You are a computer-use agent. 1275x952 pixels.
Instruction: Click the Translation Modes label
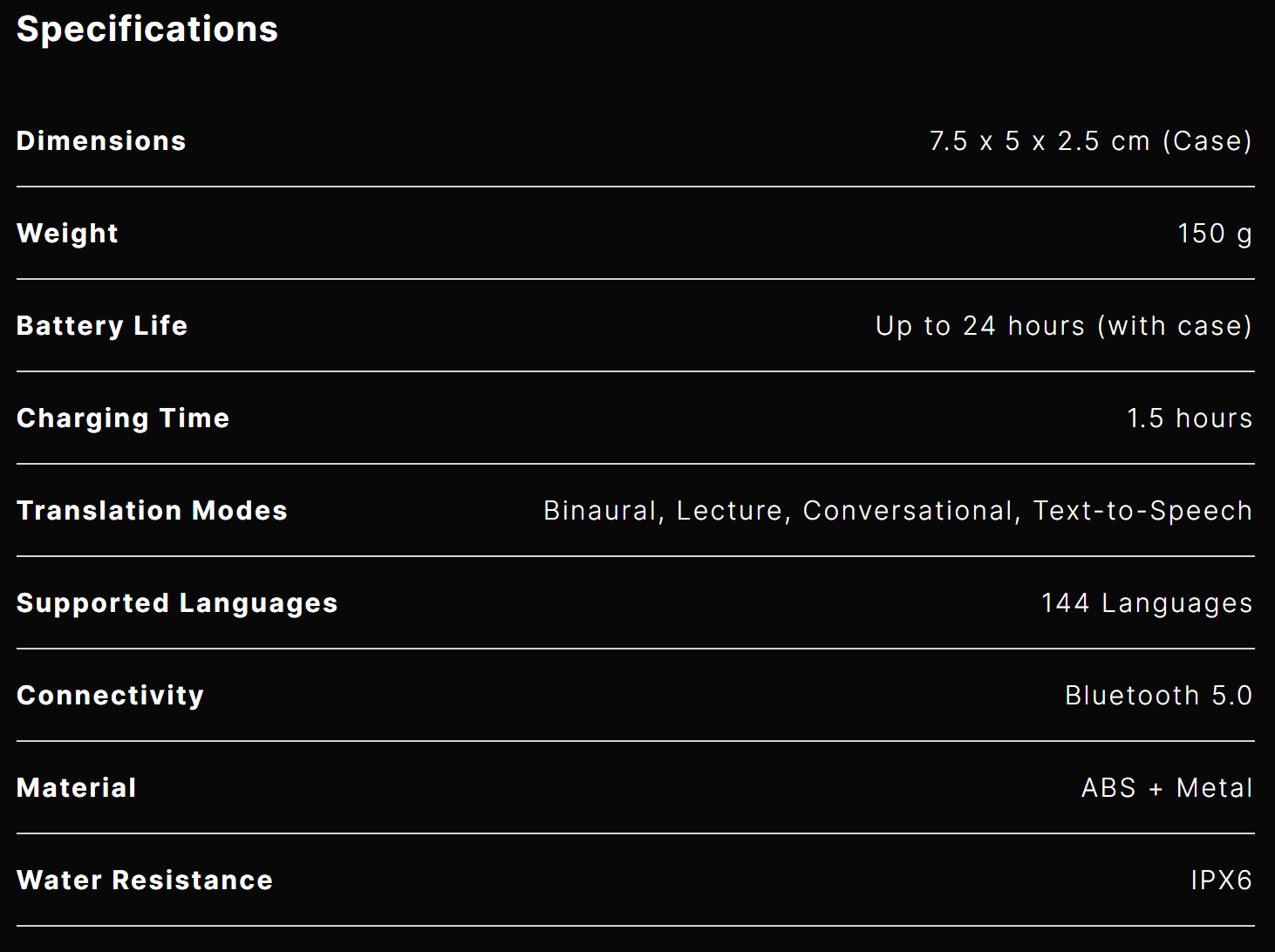point(152,511)
